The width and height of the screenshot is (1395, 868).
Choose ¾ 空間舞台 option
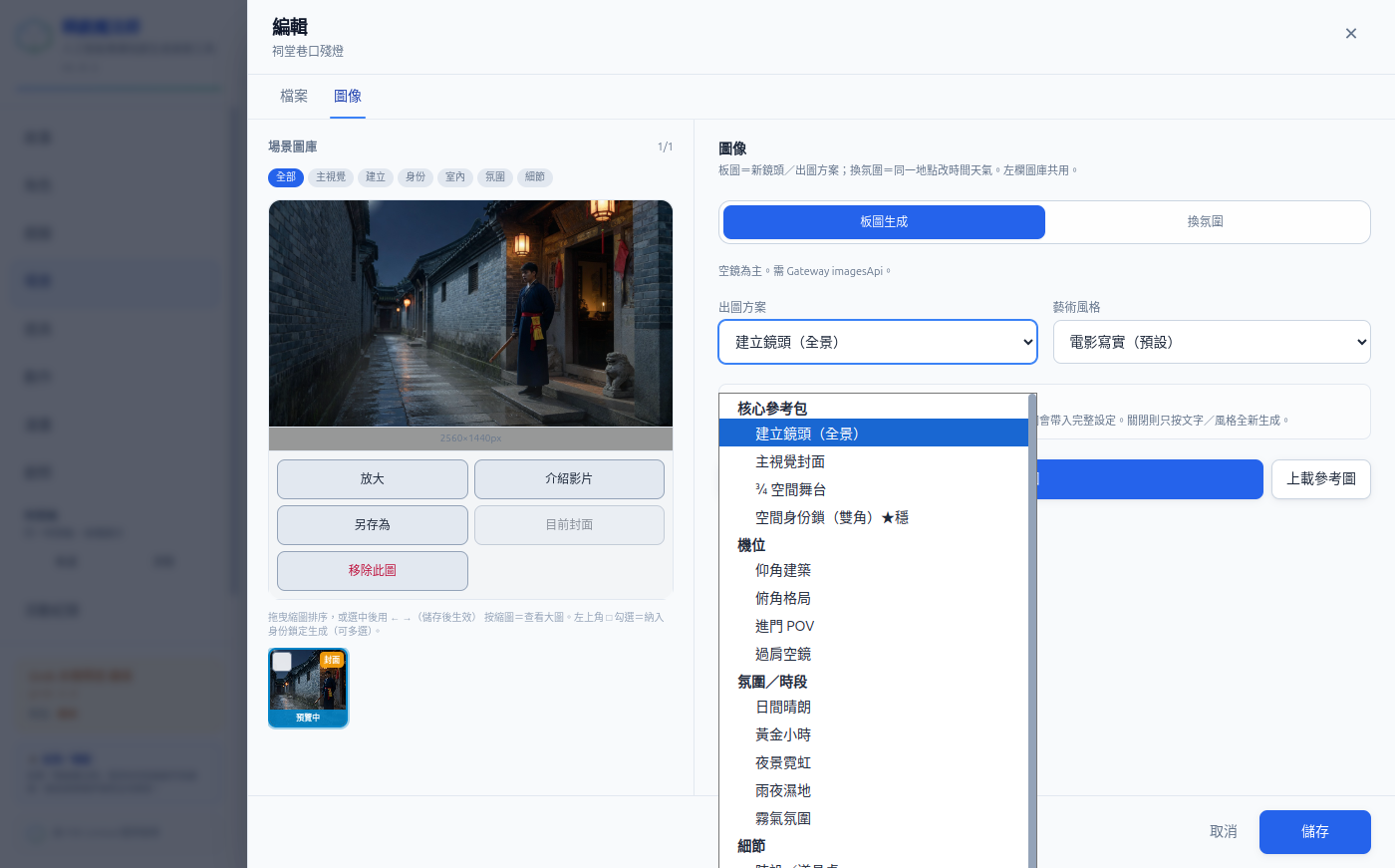pyautogui.click(x=874, y=489)
